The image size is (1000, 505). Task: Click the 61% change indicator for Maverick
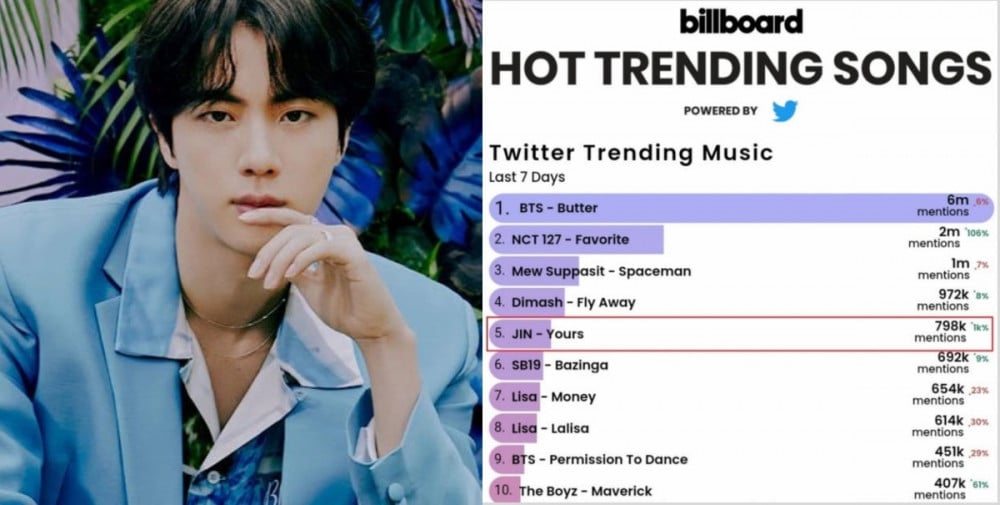coord(979,485)
